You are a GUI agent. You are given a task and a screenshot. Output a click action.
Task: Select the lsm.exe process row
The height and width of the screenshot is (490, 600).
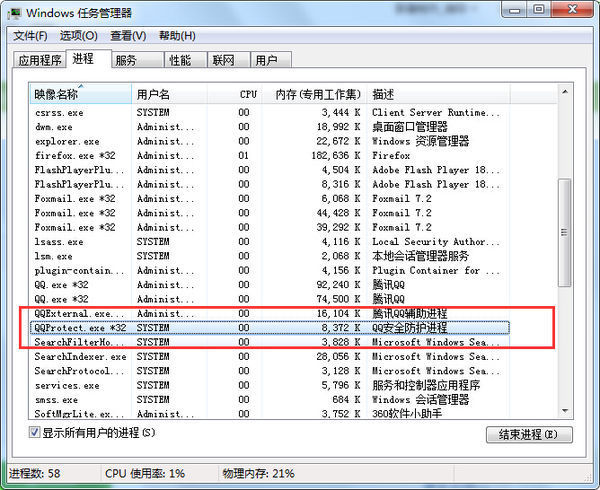pyautogui.click(x=270, y=256)
